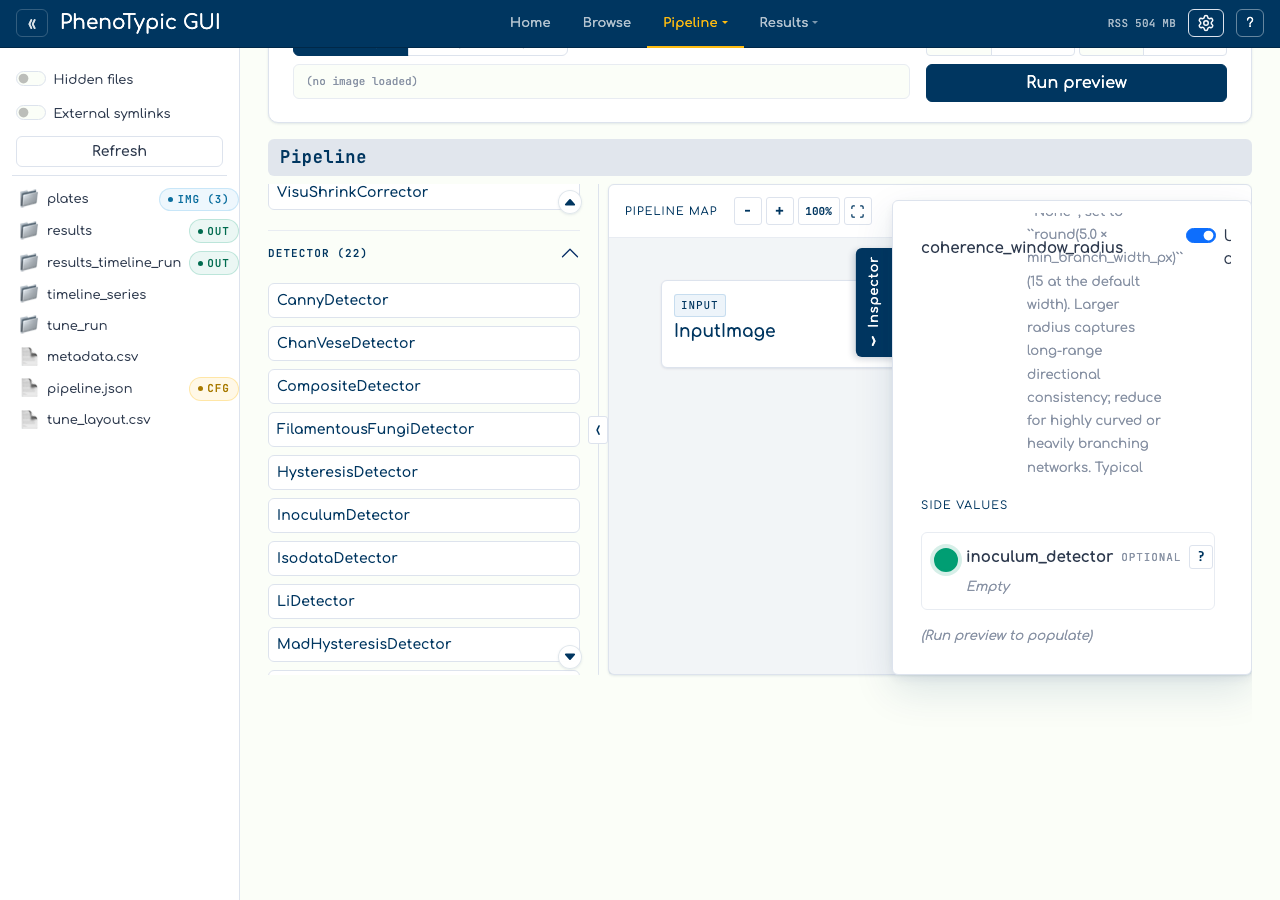Image resolution: width=1280 pixels, height=900 pixels.
Task: Click the plates folder icon
Action: [x=29, y=199]
